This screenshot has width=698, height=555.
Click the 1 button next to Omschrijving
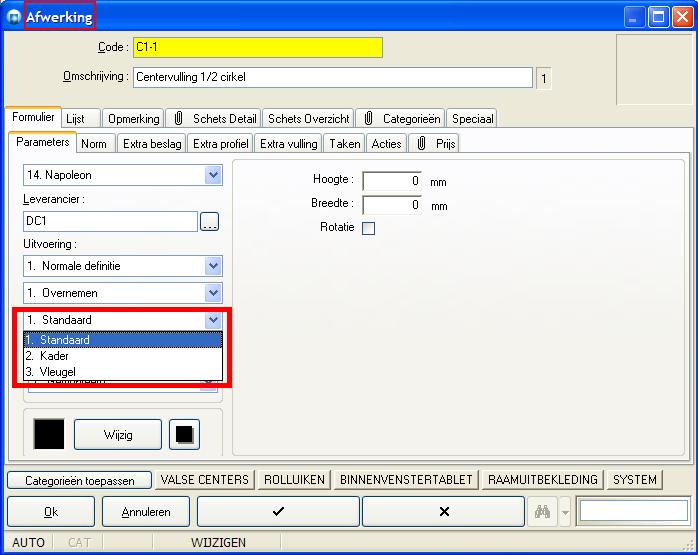(x=544, y=79)
